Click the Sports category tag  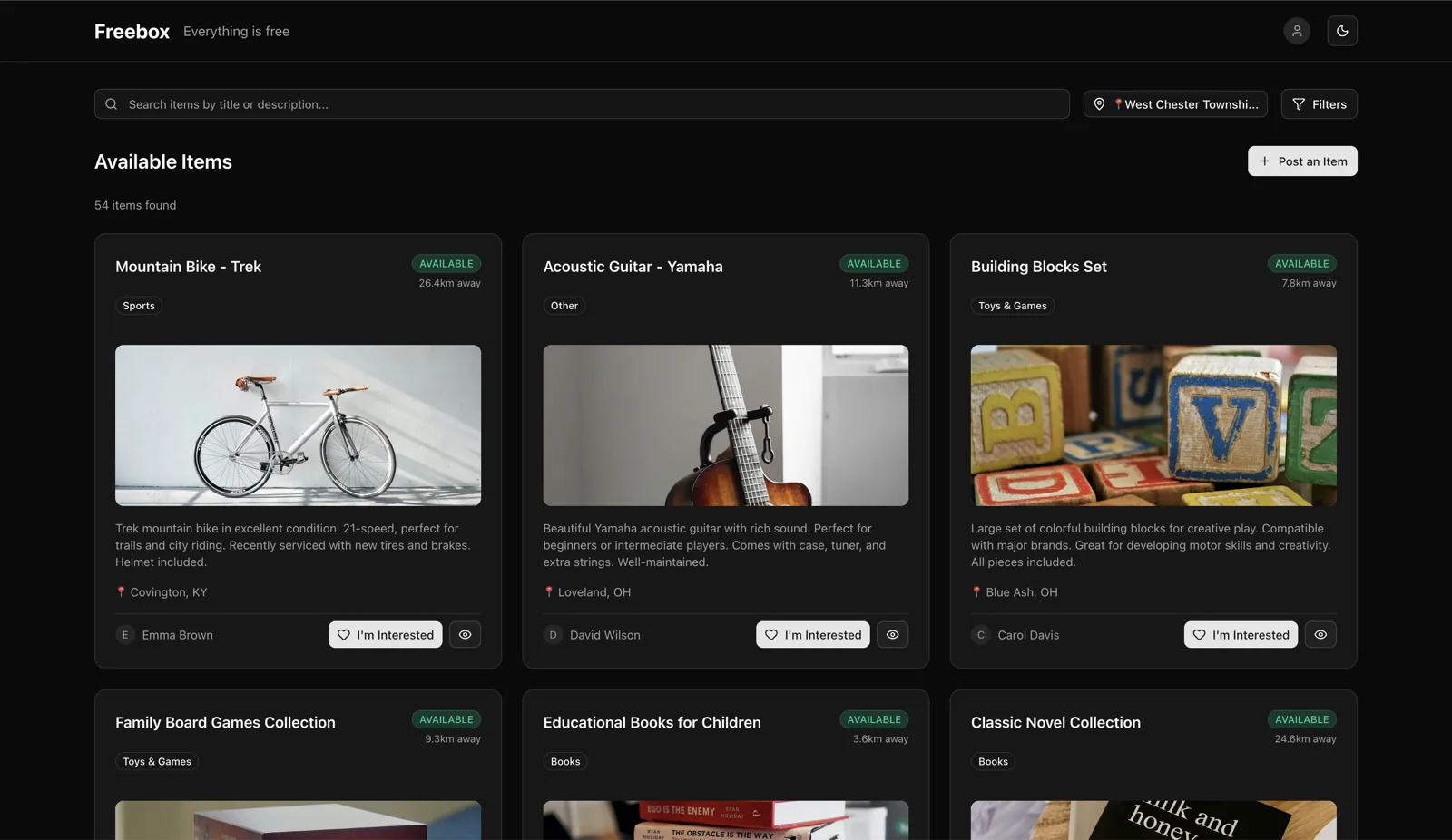coord(139,306)
